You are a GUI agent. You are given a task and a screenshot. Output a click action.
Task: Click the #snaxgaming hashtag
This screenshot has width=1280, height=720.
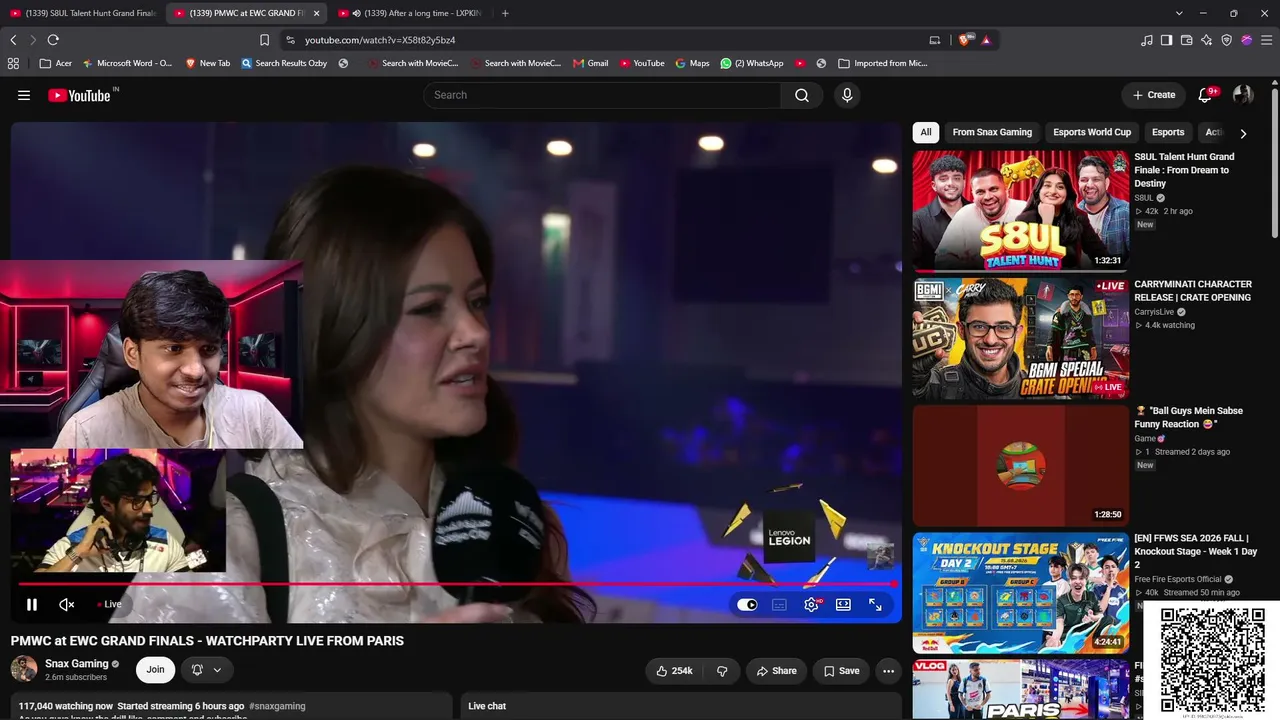coord(277,706)
